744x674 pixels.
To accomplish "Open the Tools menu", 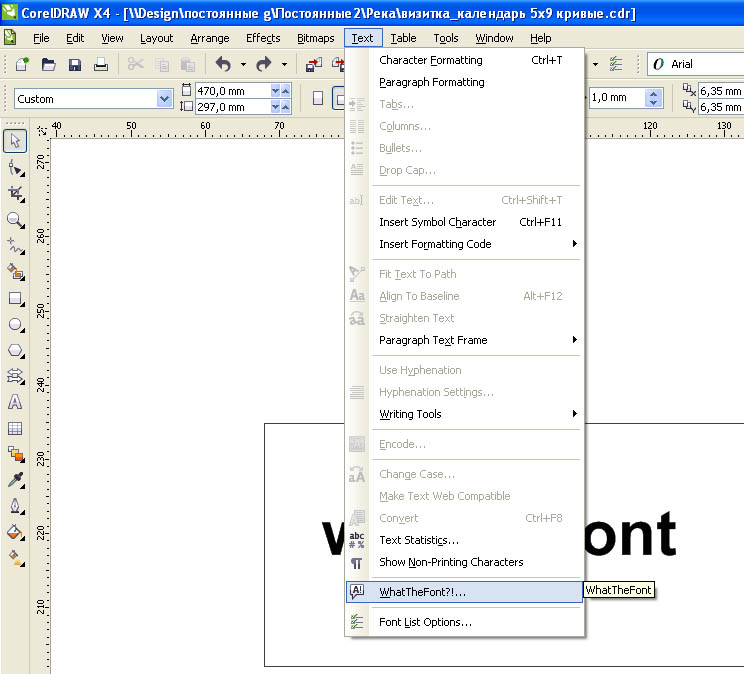I will 446,38.
